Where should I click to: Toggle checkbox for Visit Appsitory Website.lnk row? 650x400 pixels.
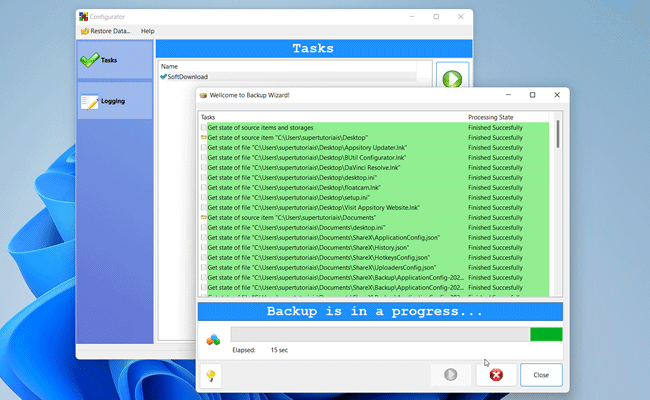[x=204, y=208]
